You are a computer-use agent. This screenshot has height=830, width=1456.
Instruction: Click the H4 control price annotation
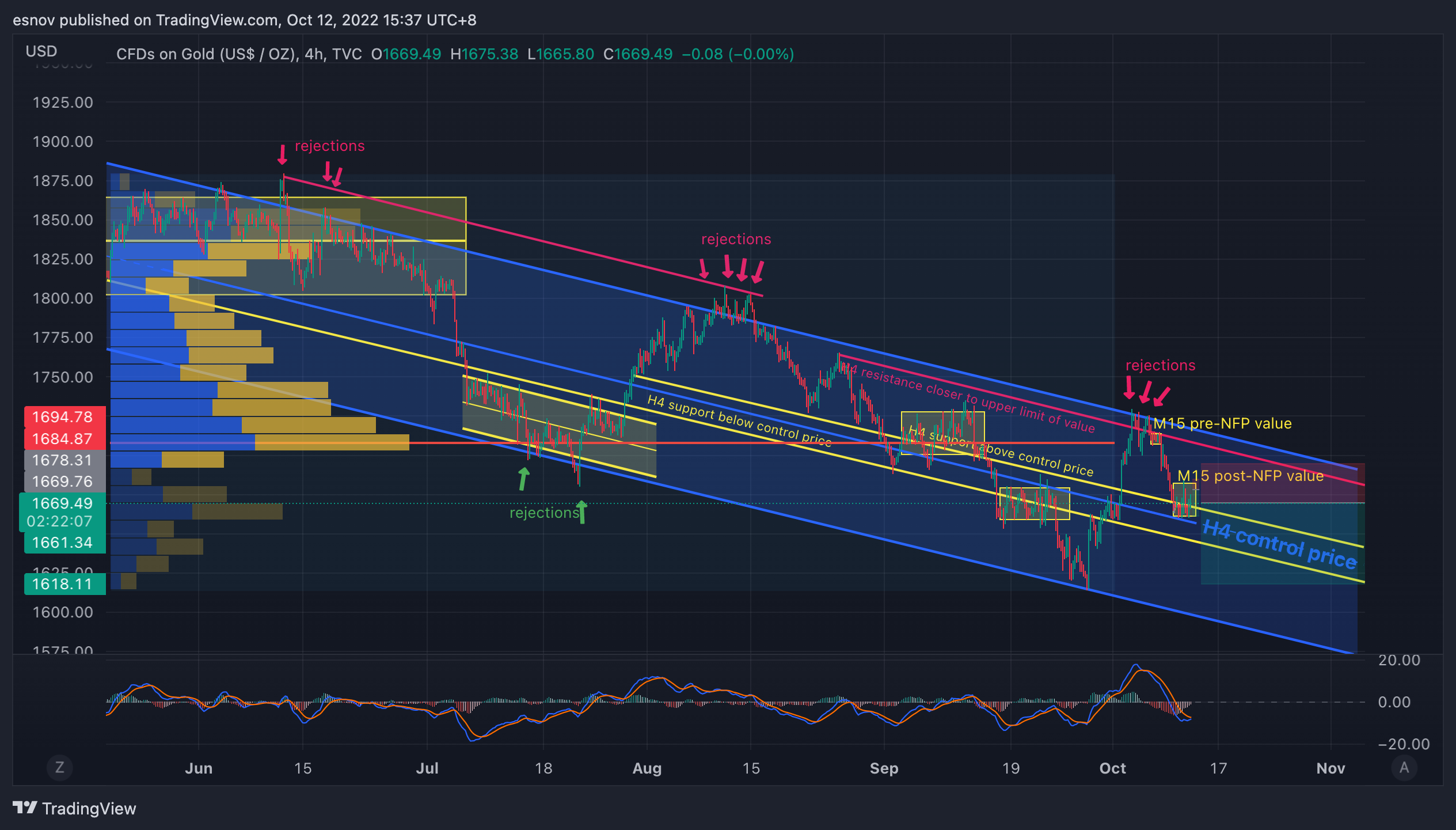[1280, 544]
